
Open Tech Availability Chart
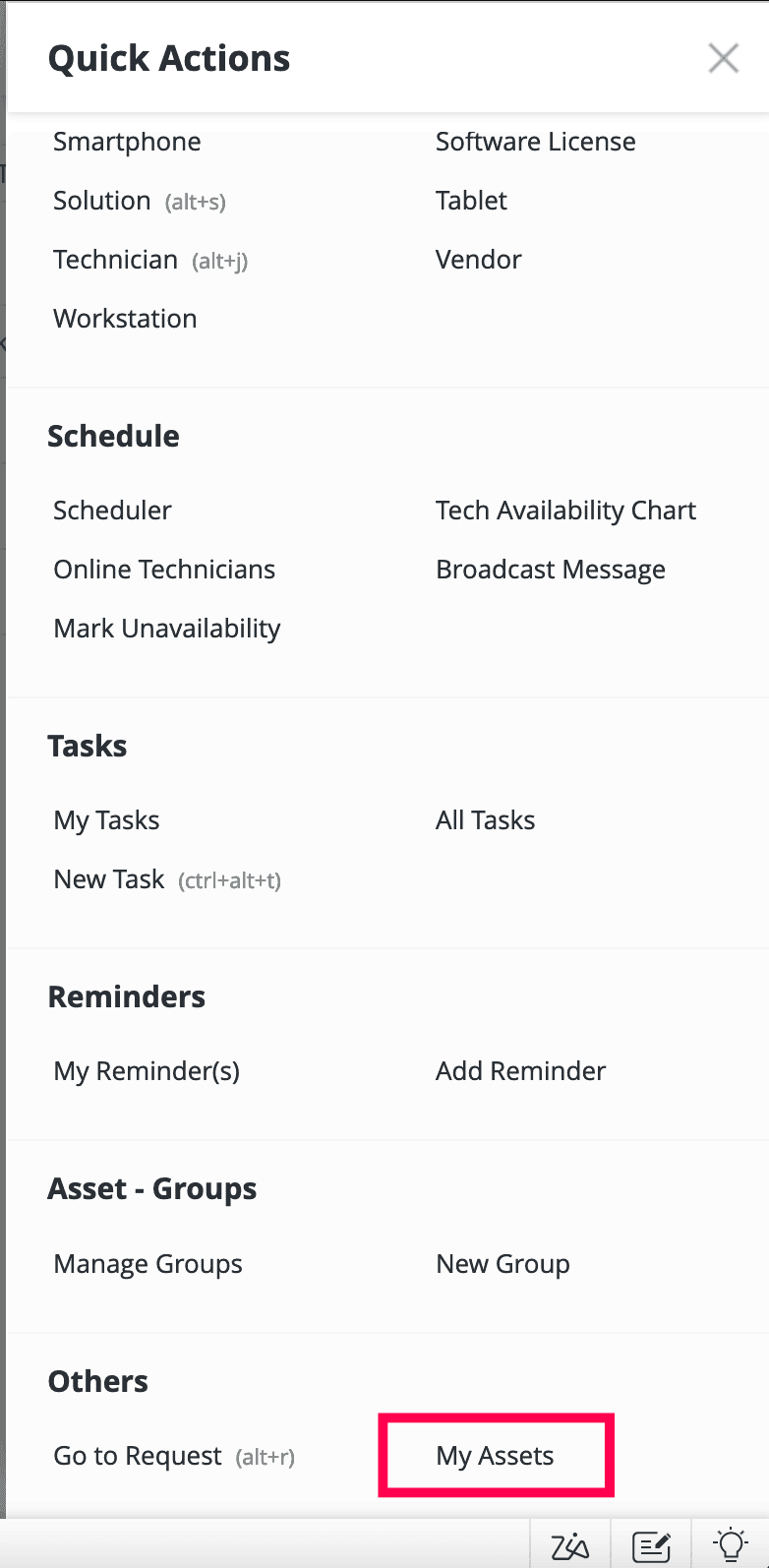[x=565, y=511]
